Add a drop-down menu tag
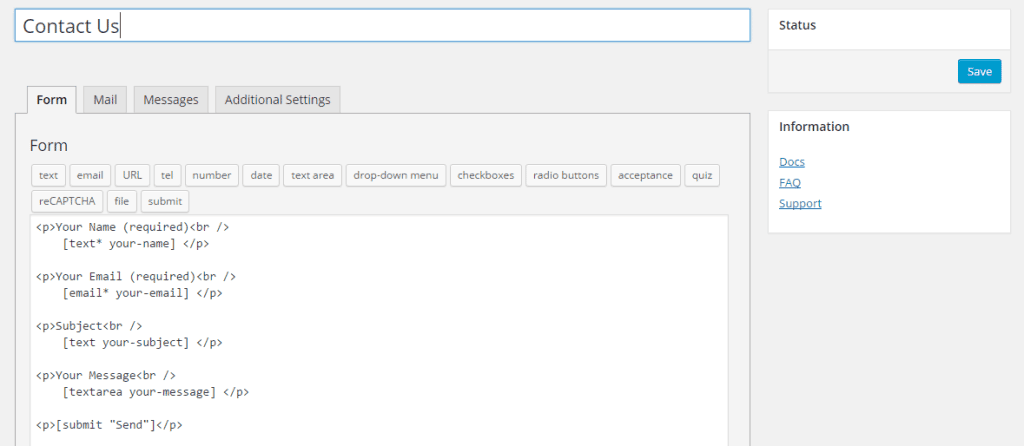The image size is (1024, 446). tap(396, 175)
